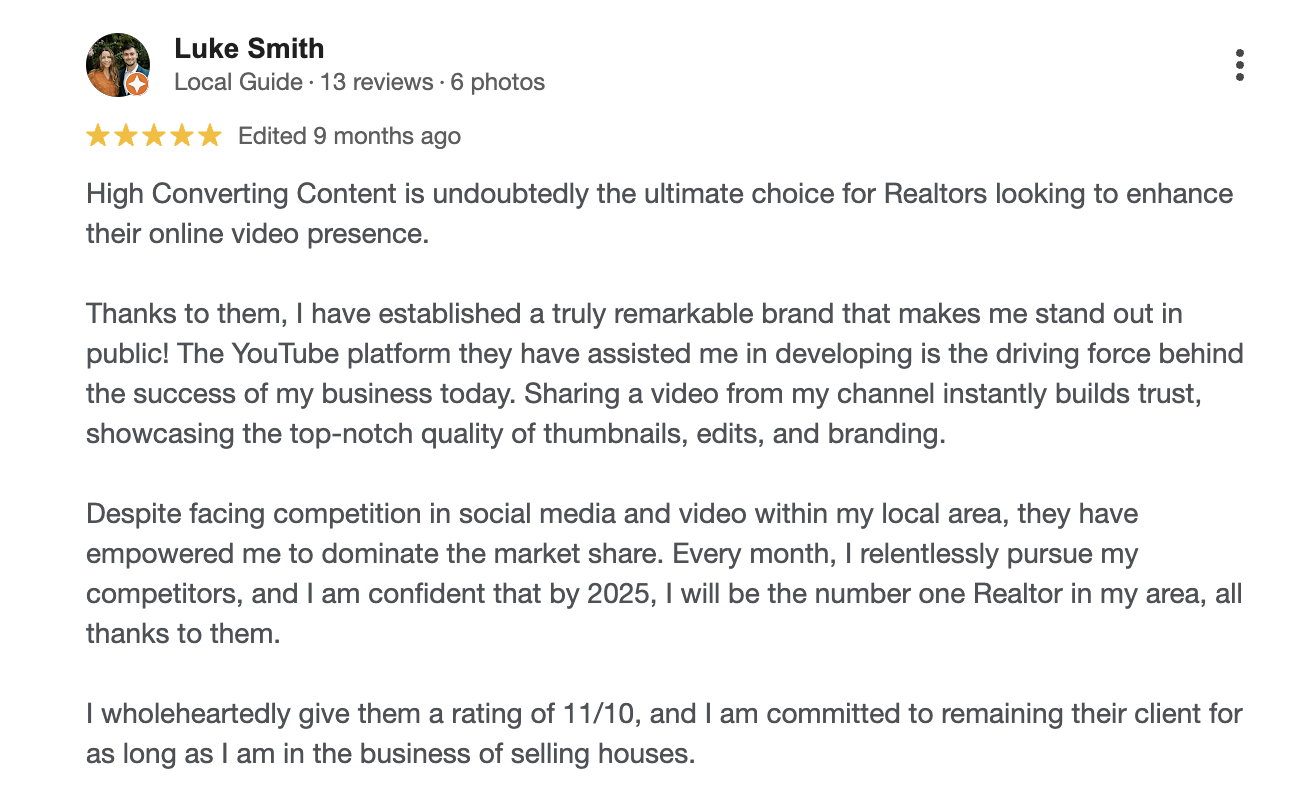
Task: Click the Edited 9 months ago timestamp
Action: click(x=349, y=136)
